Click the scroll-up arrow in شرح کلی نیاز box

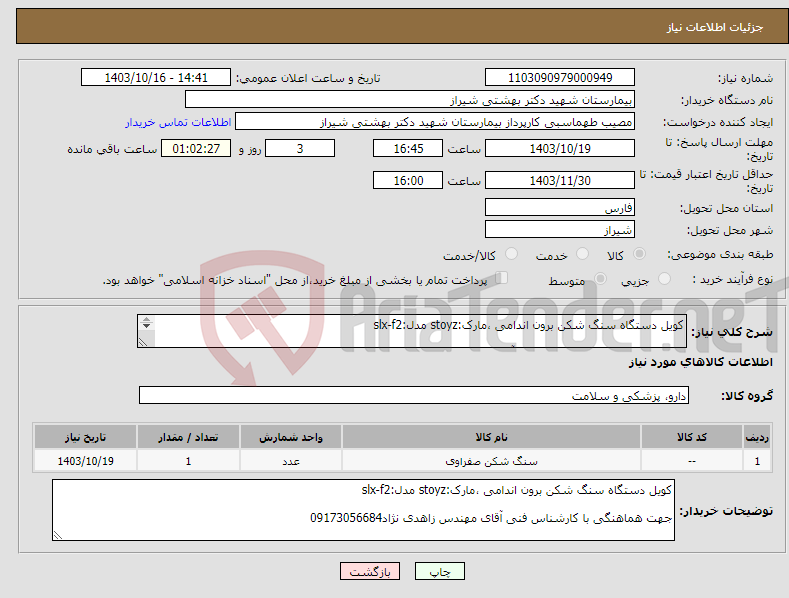point(146,319)
